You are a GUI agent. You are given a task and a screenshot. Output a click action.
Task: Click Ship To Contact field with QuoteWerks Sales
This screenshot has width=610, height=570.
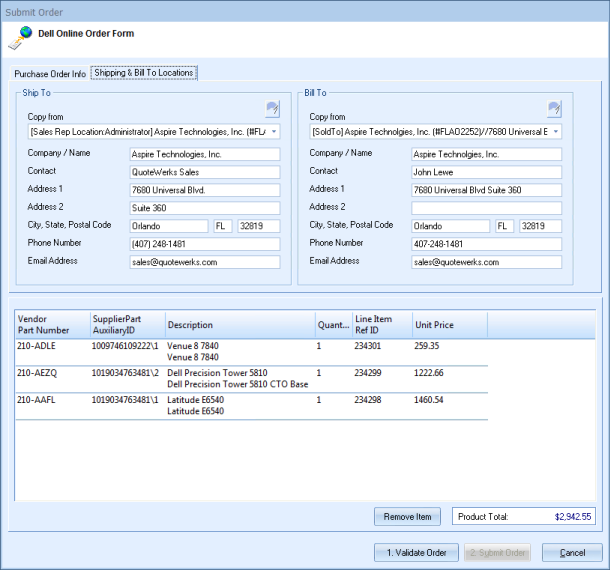click(x=204, y=172)
